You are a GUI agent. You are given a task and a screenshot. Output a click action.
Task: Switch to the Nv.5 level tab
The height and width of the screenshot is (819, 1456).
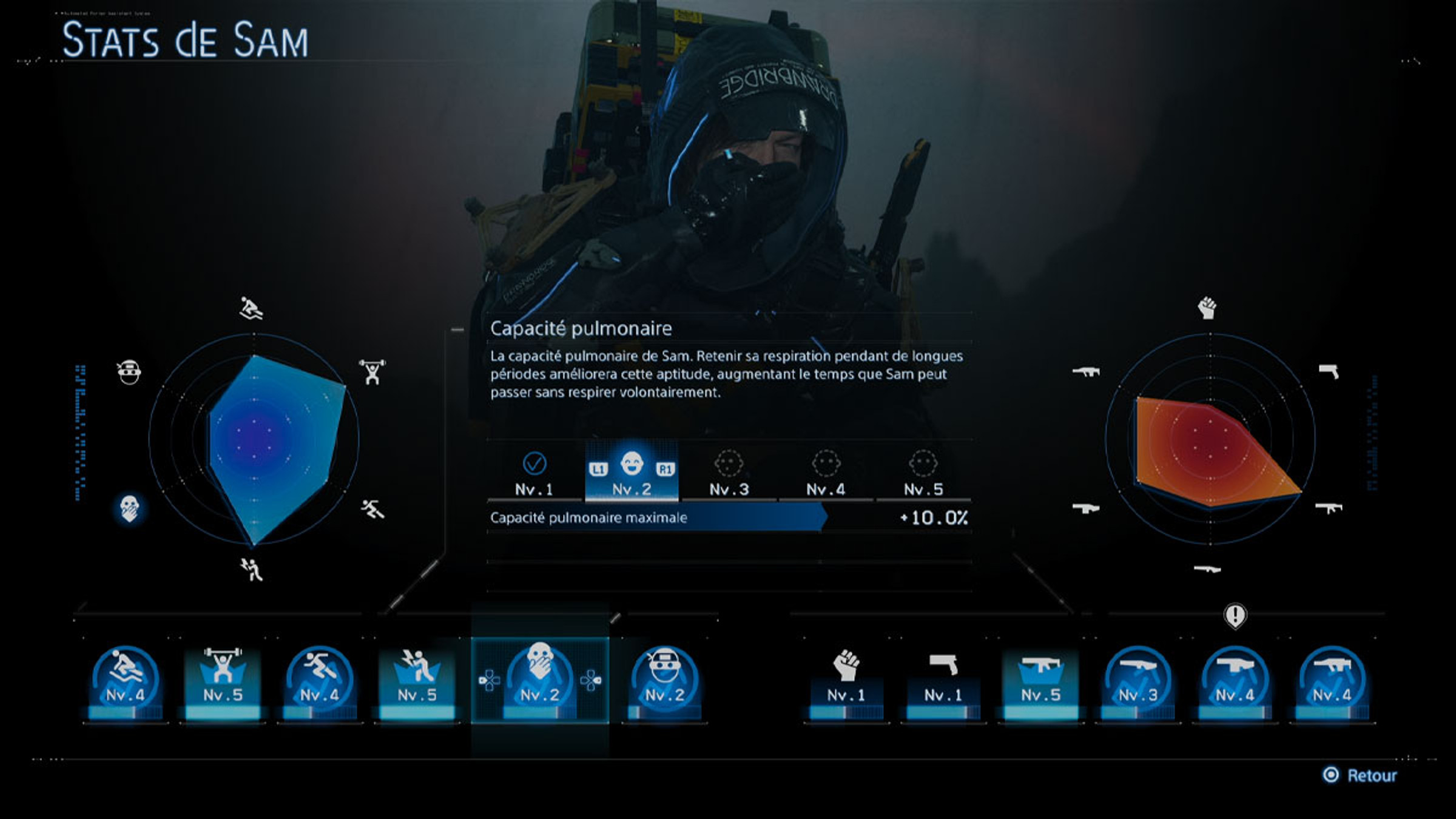coord(923,474)
